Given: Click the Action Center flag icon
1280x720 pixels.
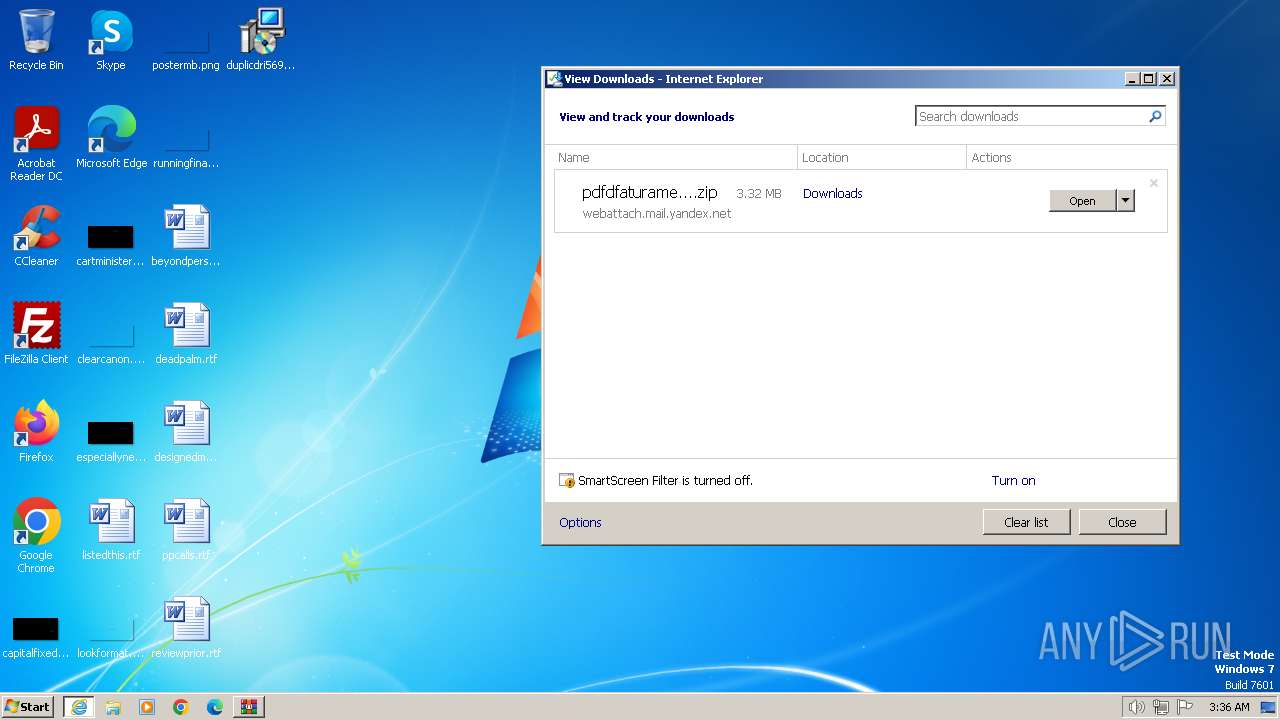Looking at the screenshot, I should [1185, 707].
